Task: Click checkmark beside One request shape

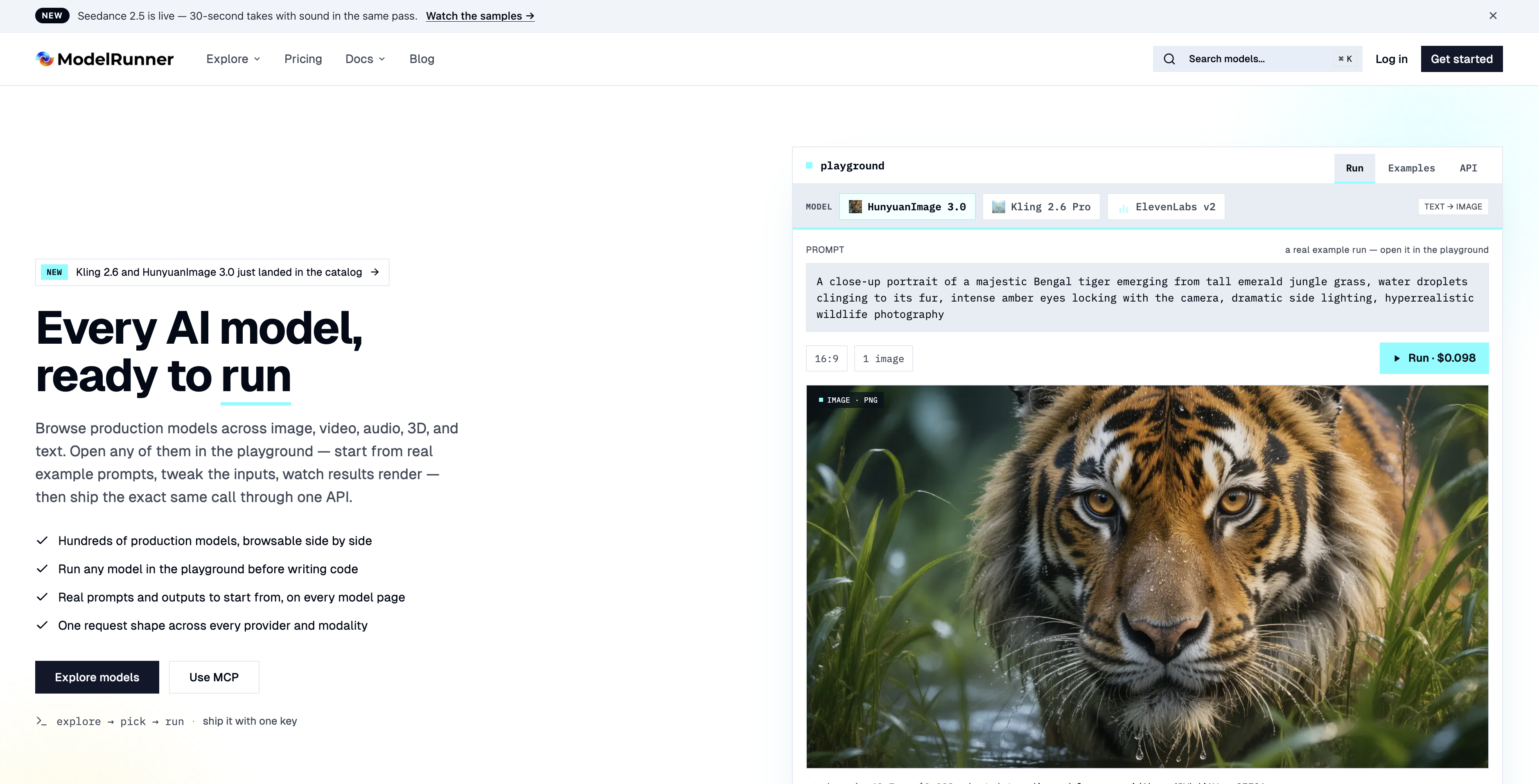Action: (x=42, y=625)
